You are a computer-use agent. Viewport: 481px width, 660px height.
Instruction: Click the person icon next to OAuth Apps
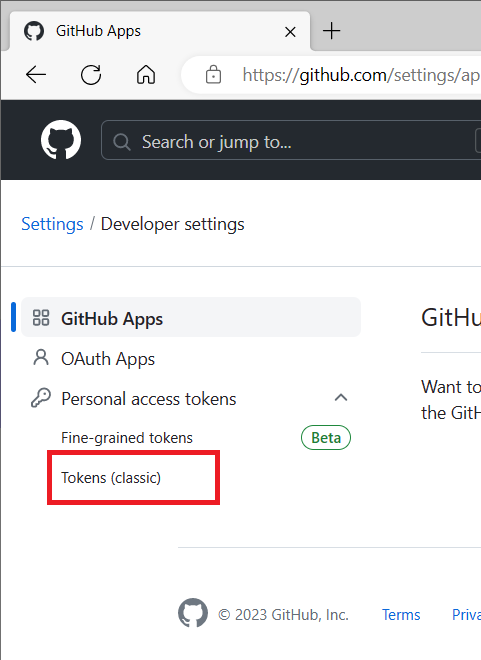(x=41, y=358)
